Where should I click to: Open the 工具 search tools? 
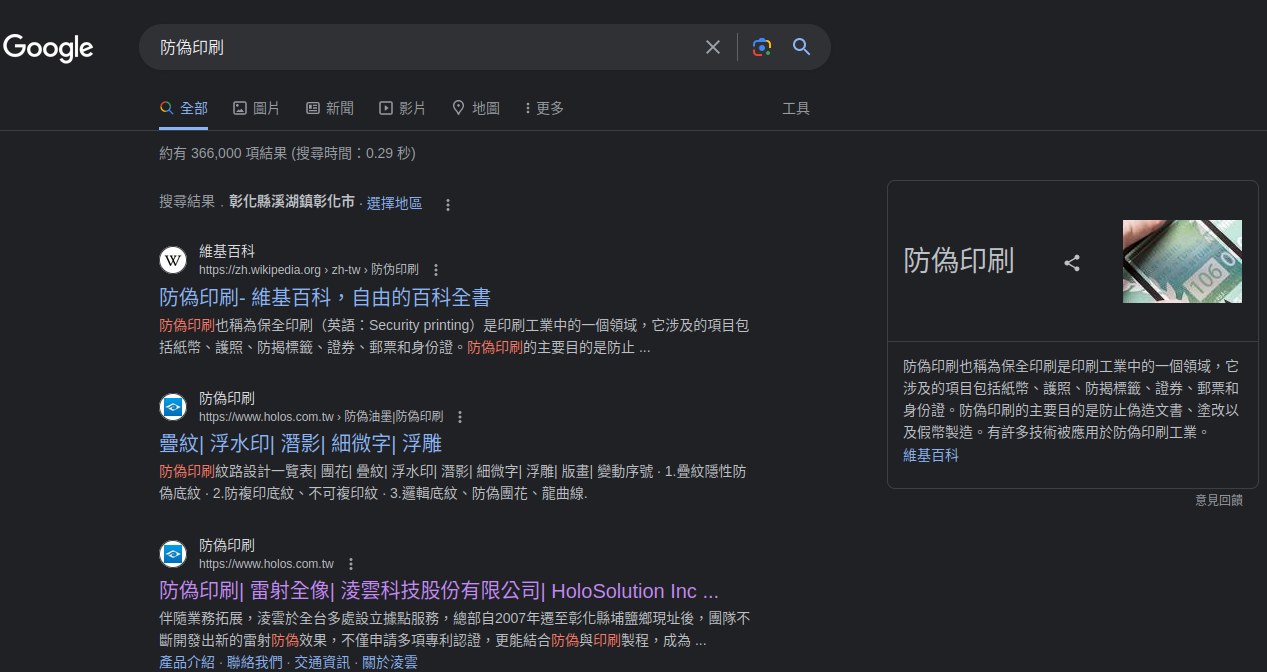(796, 108)
